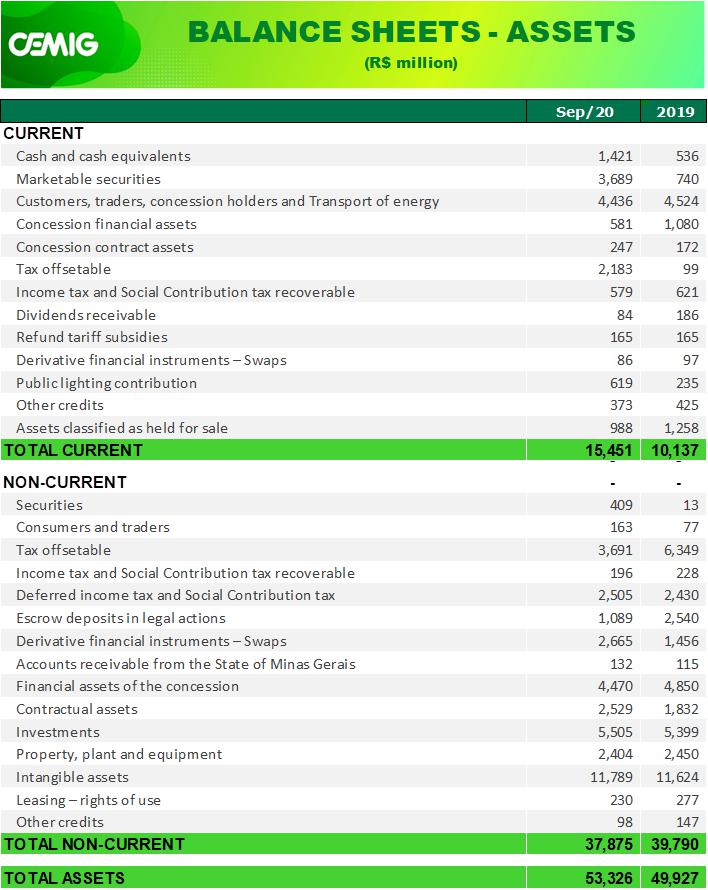Screen dimensions: 708x890
Task: Select the 'CURRENT' section heading
Action: 44,133
